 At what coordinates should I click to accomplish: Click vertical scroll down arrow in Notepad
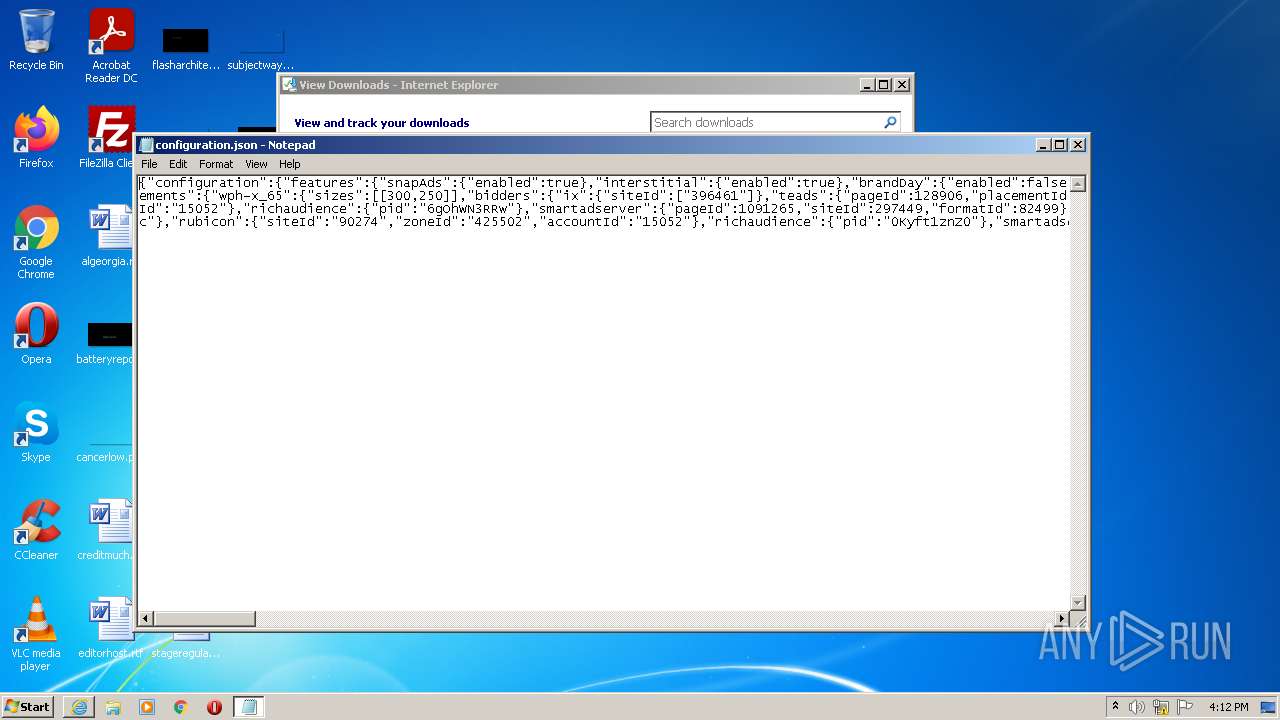(x=1078, y=602)
